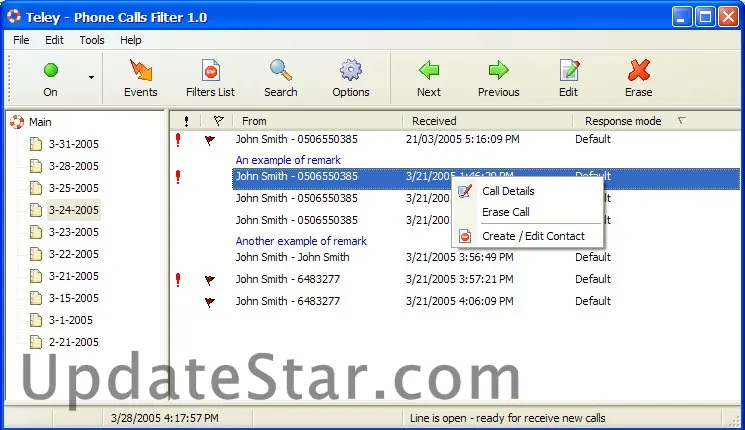Click 'Line is open' status message
This screenshot has width=745, height=430.
point(507,418)
